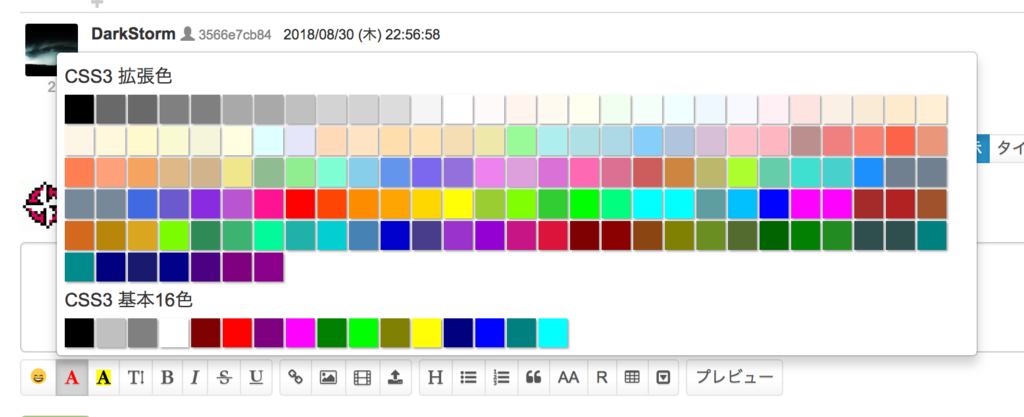Screen dimensions: 1024x417
Task: Click the プレビュー button
Action: coord(734,378)
